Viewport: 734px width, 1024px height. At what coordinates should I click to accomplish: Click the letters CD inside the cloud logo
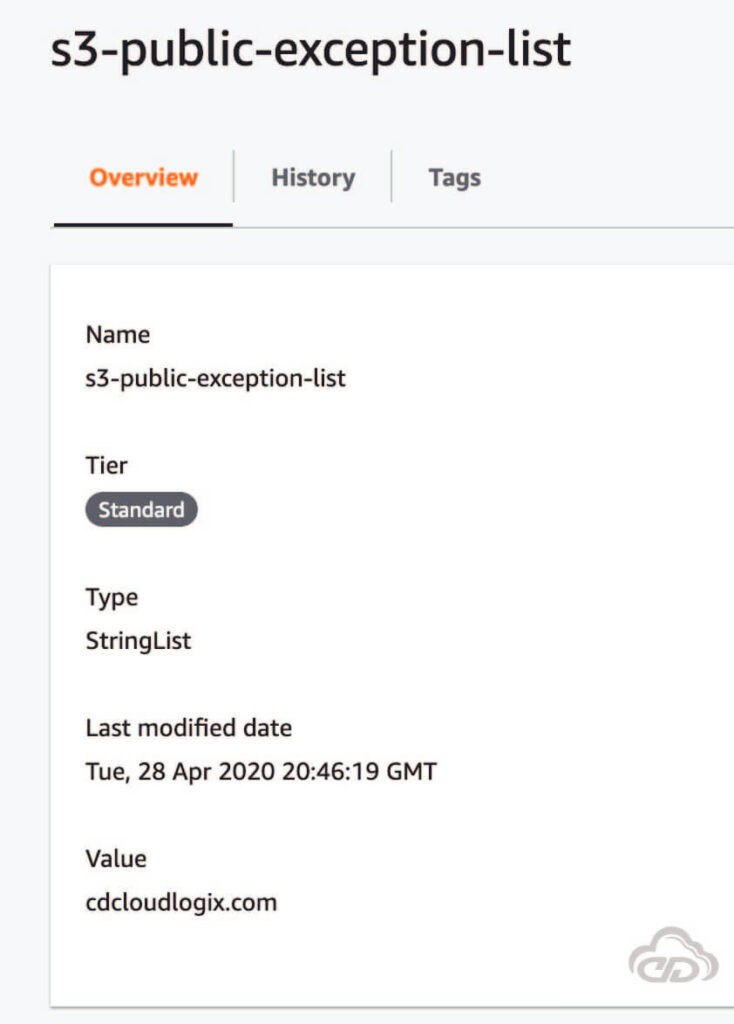tap(672, 968)
